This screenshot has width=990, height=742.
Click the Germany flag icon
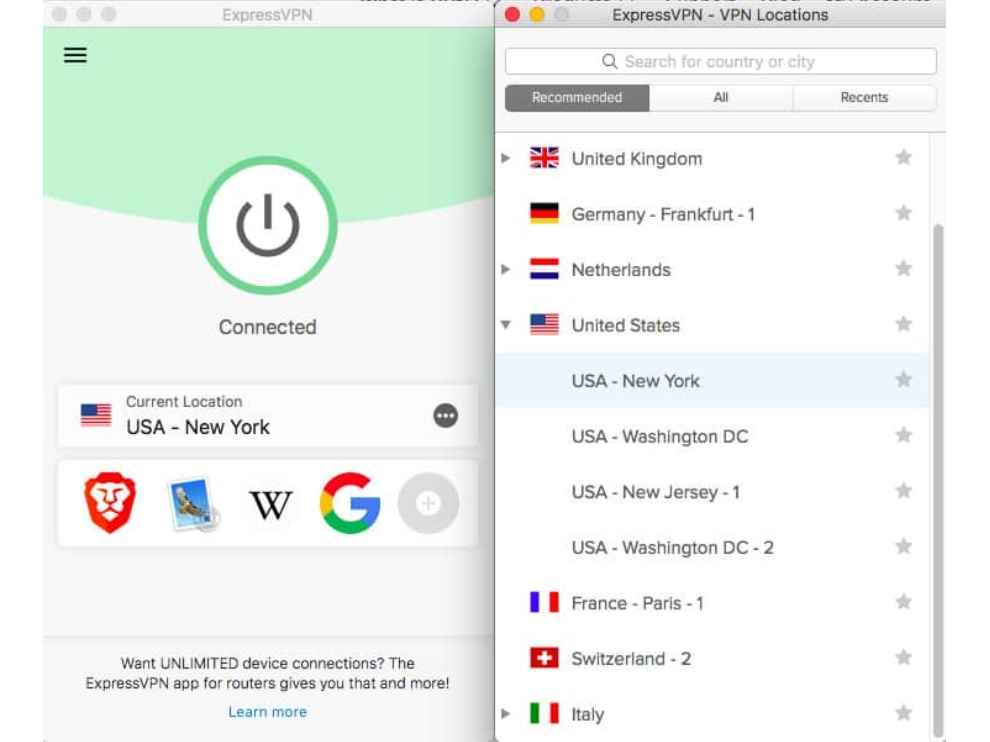click(544, 213)
